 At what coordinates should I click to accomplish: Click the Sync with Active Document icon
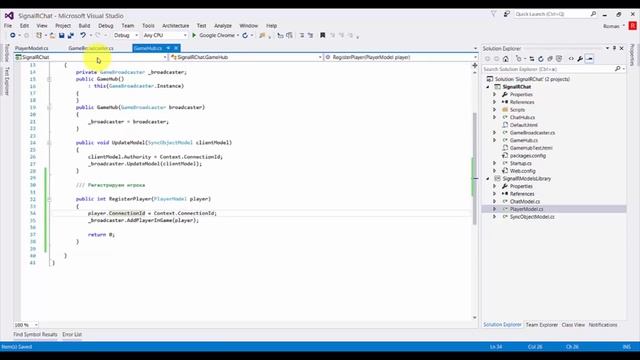[532, 59]
